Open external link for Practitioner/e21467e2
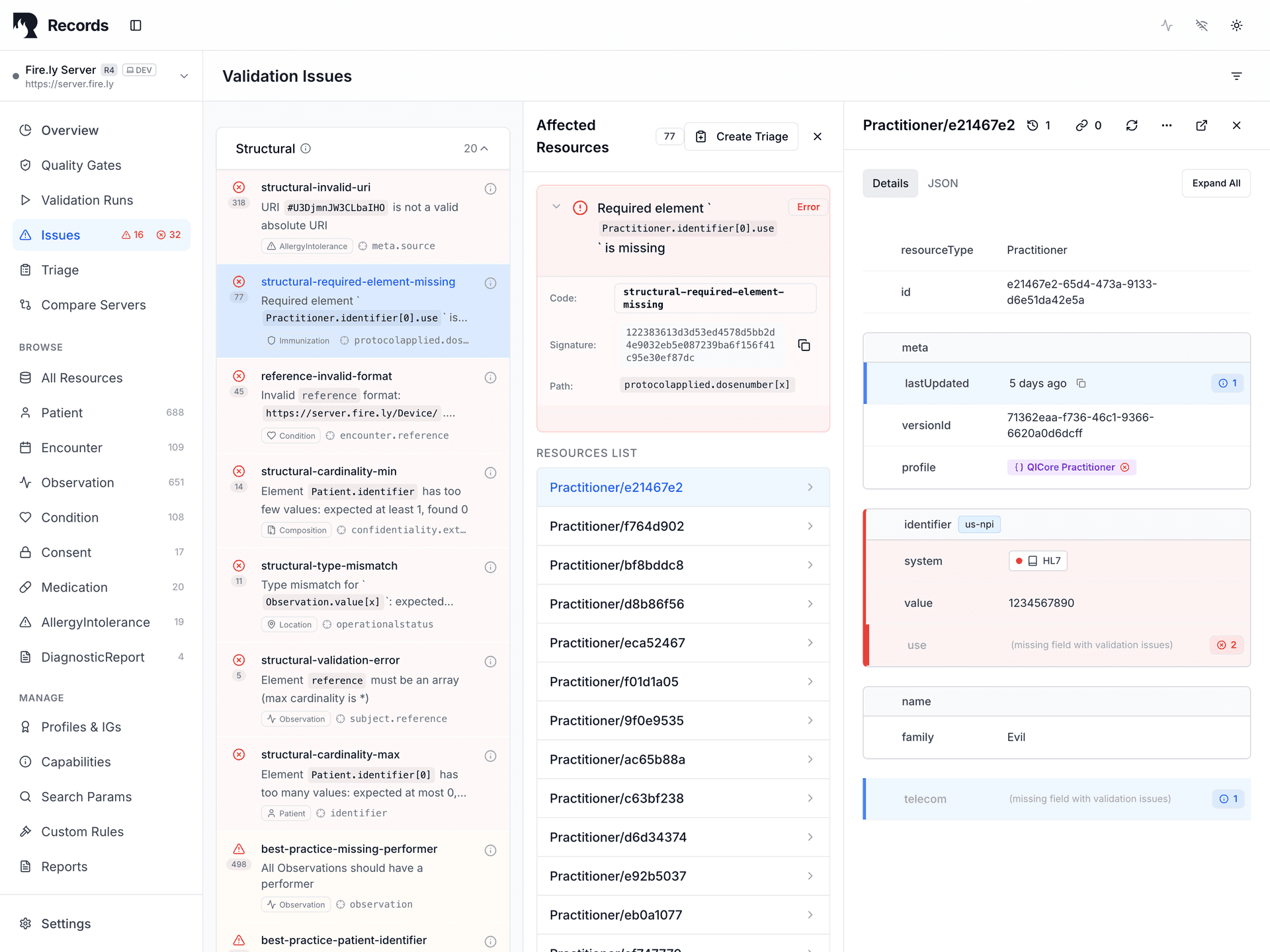This screenshot has width=1270, height=952. pos(1202,125)
